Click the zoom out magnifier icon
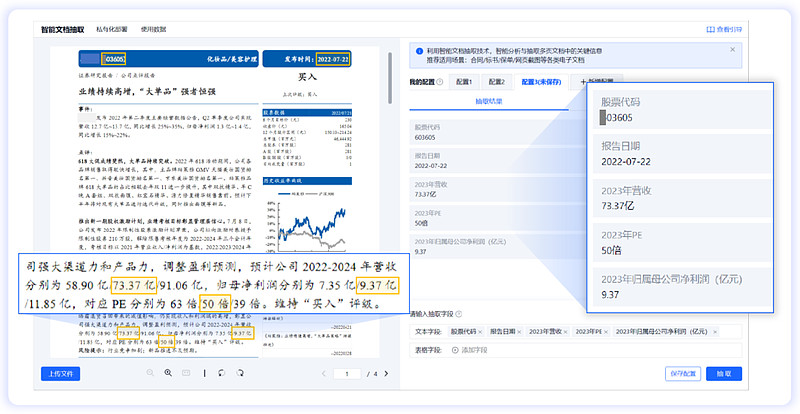Viewport: 800px width, 414px height. (150, 373)
